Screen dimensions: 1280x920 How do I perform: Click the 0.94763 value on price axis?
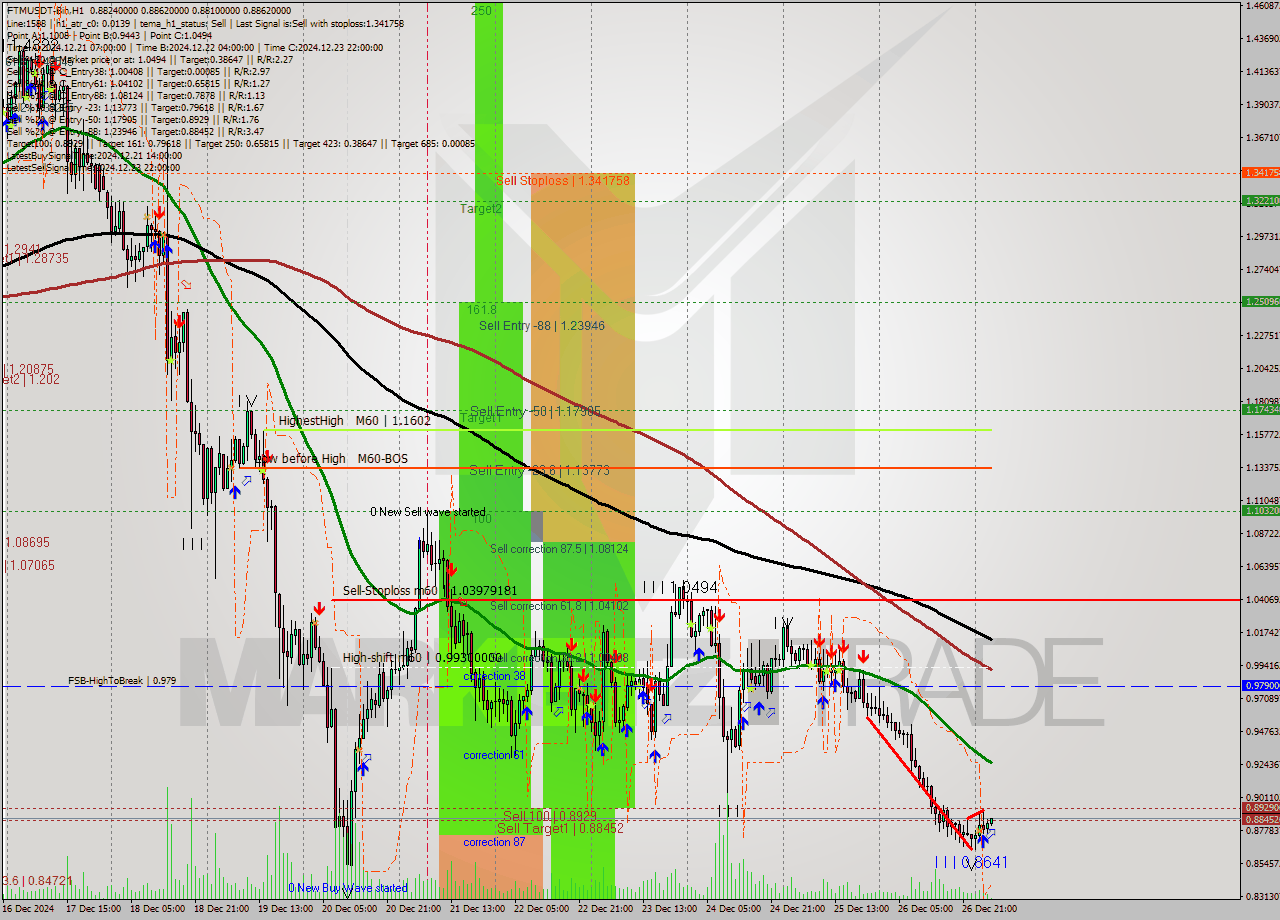pyautogui.click(x=1262, y=731)
